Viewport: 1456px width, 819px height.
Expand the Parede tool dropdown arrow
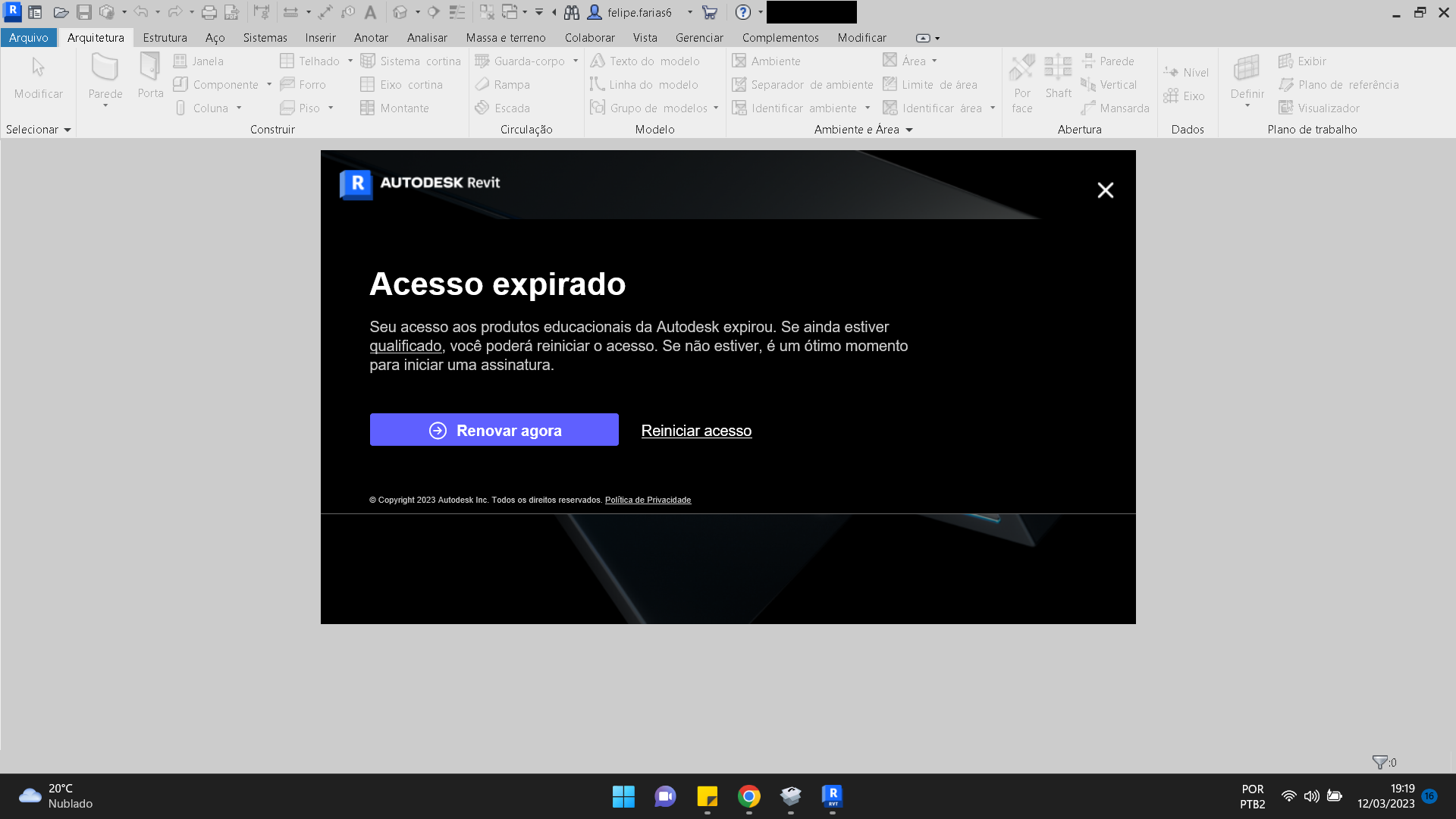point(105,106)
